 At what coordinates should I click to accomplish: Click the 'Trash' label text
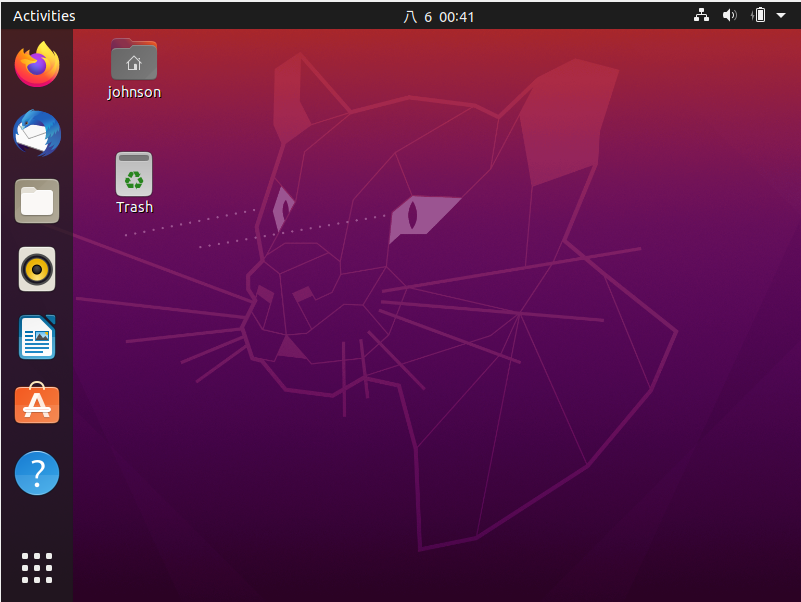[x=134, y=207]
